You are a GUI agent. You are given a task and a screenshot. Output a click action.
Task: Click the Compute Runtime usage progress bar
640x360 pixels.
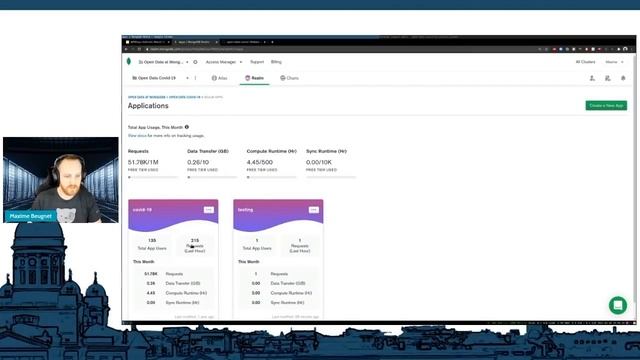[x=271, y=177]
